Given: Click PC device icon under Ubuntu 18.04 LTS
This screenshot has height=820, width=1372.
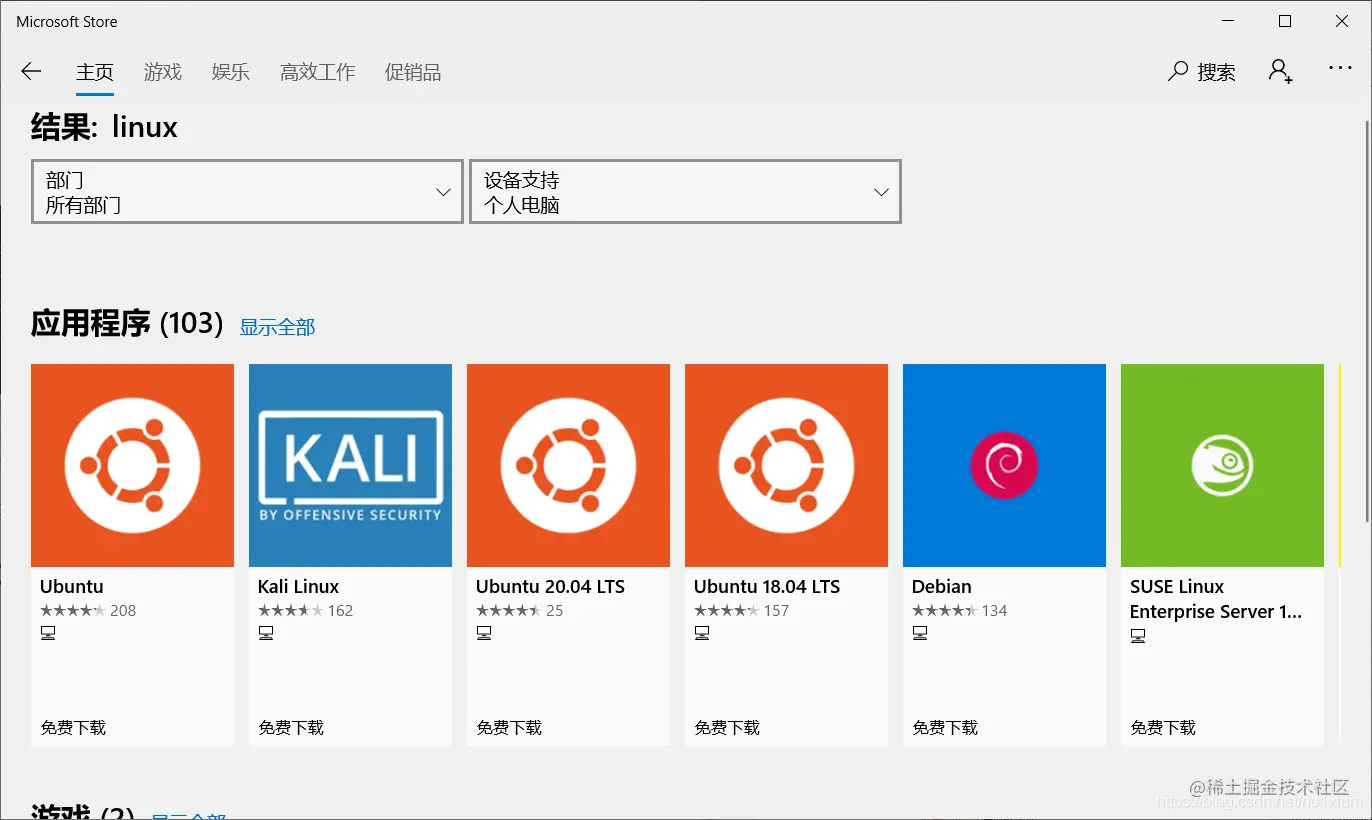Looking at the screenshot, I should tap(702, 633).
